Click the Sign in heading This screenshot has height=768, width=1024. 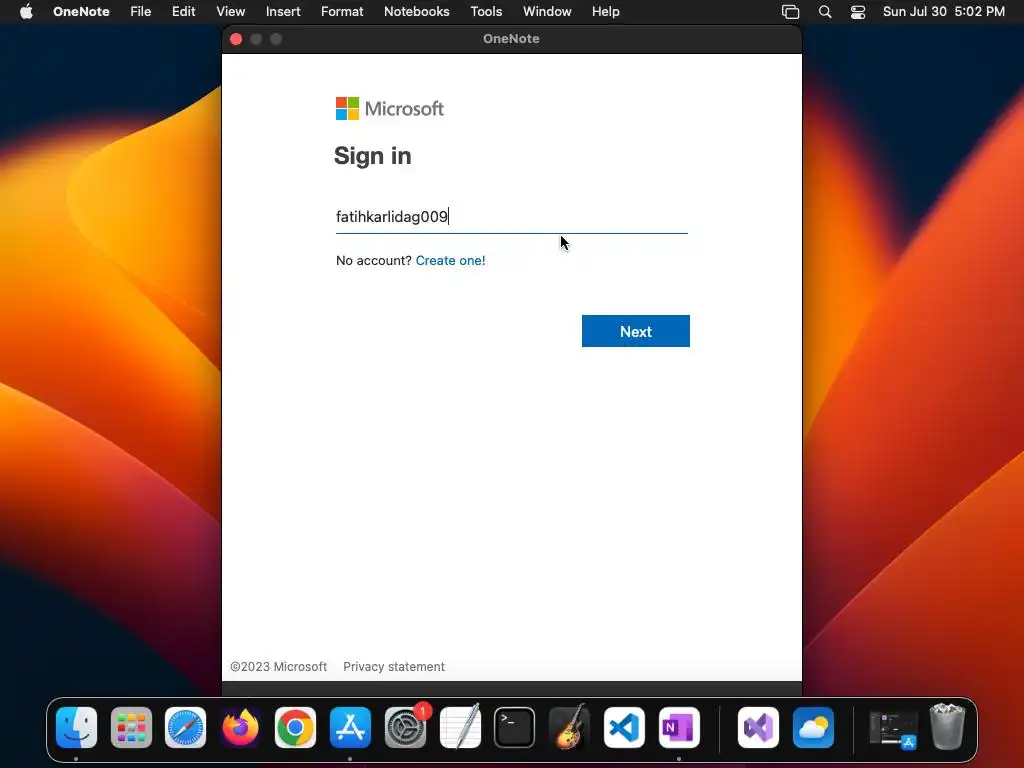372,156
